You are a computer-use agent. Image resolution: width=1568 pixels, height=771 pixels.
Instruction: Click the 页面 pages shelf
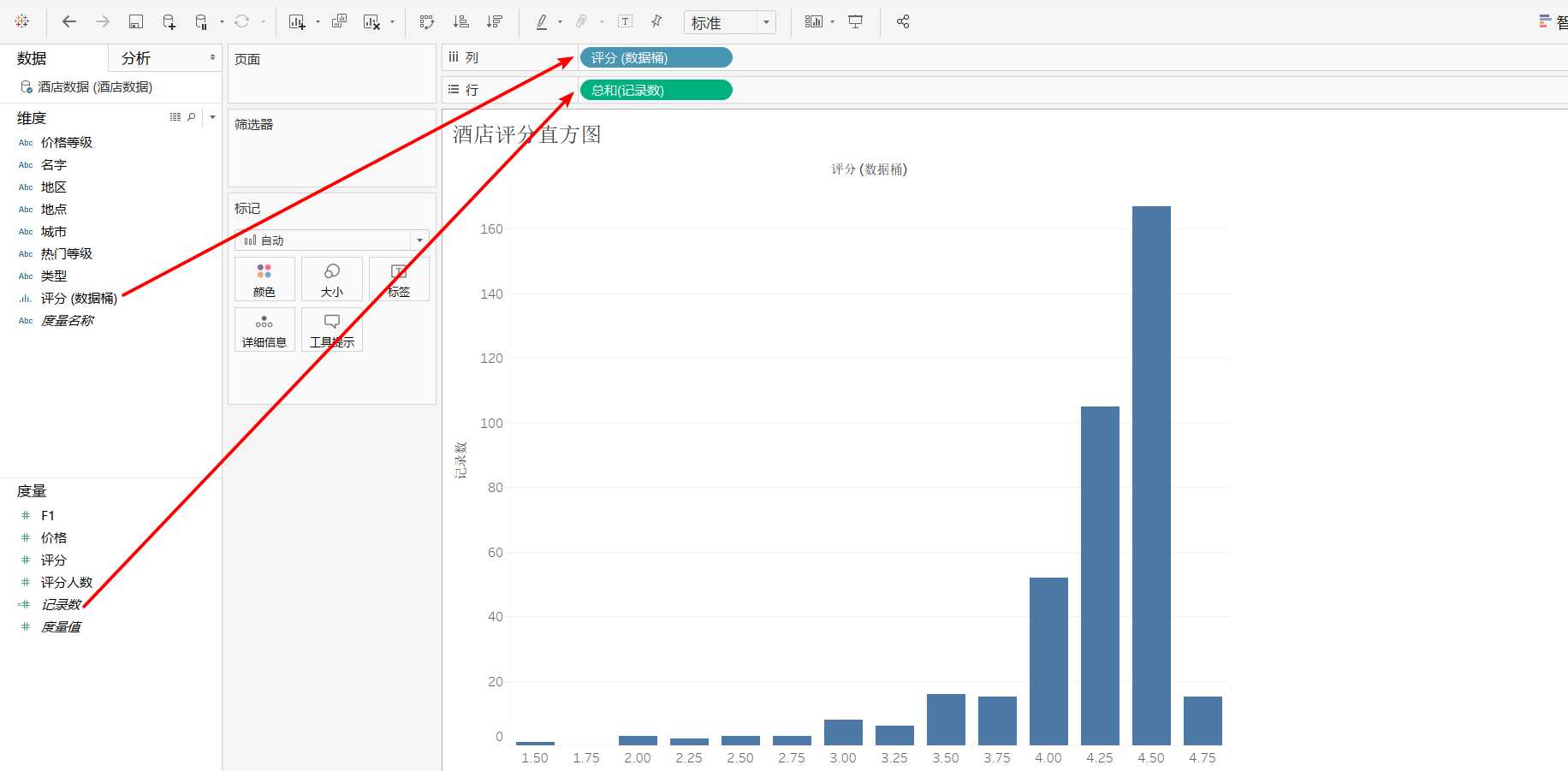[332, 74]
